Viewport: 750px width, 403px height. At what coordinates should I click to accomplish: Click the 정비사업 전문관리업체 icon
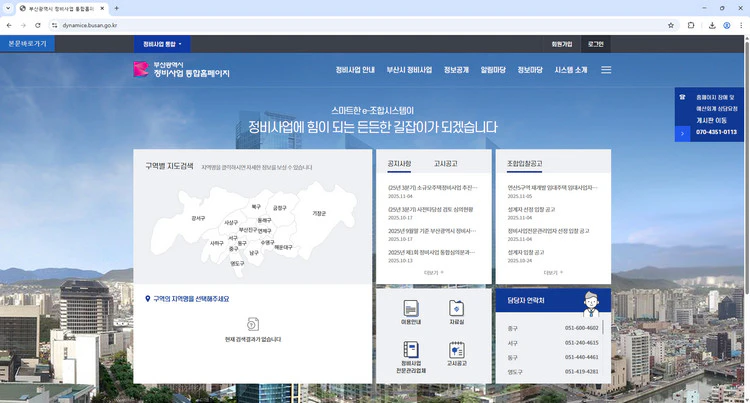410,354
